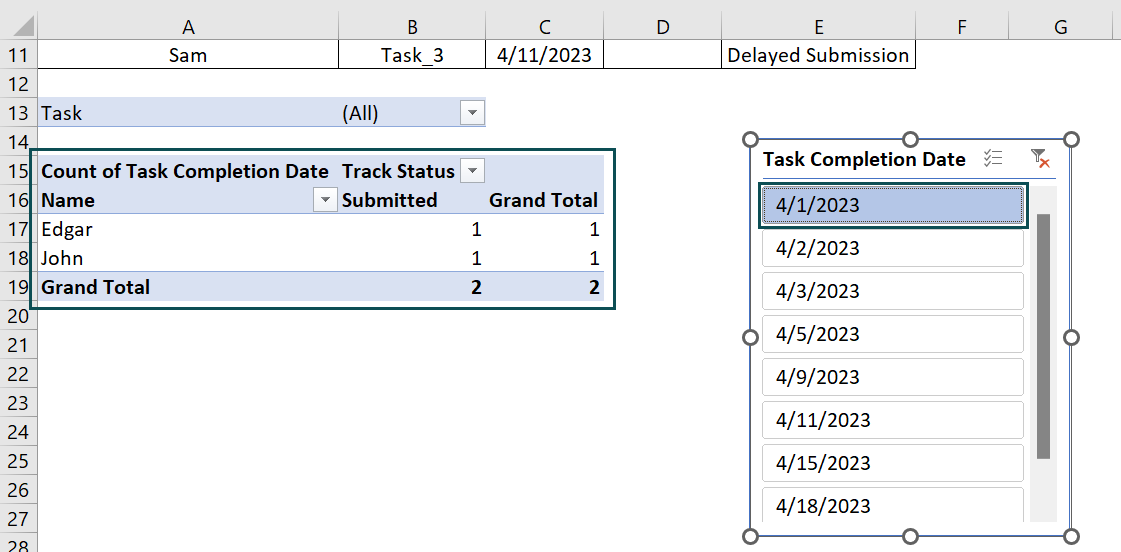Click the Task Completion Date slicer title
The width and height of the screenshot is (1121, 552).
(x=864, y=159)
